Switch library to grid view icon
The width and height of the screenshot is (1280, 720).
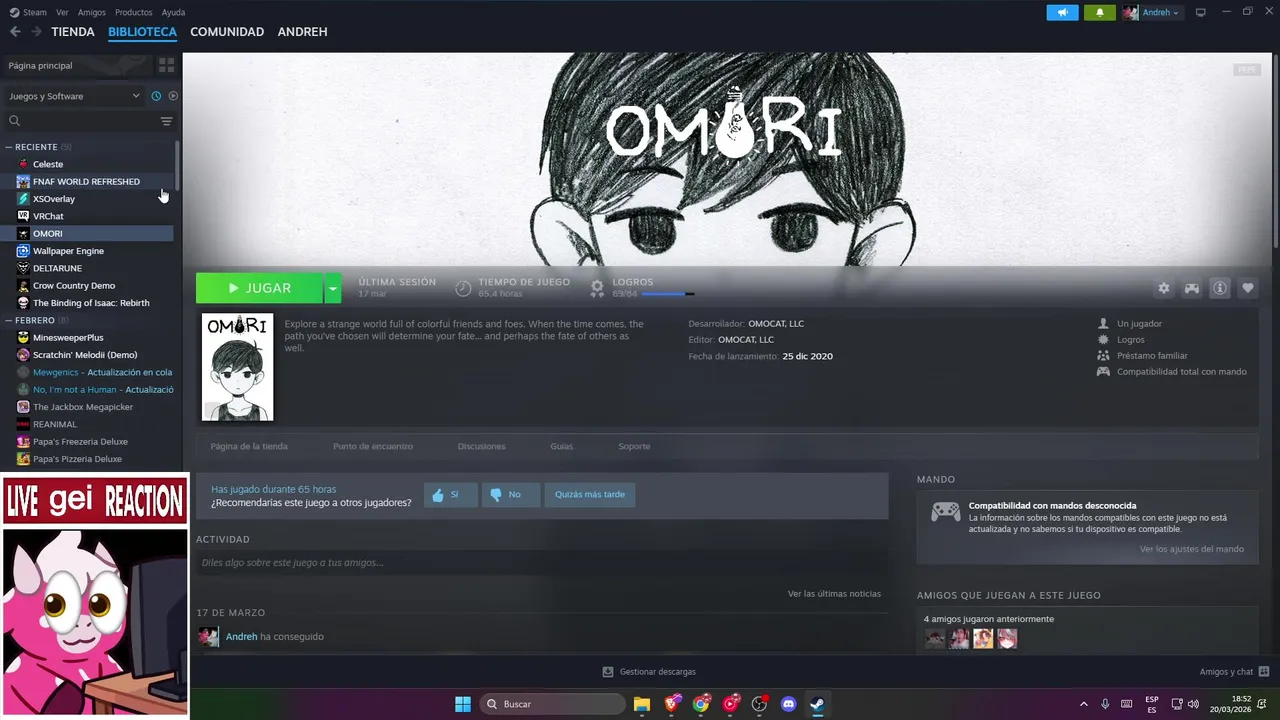pyautogui.click(x=166, y=65)
